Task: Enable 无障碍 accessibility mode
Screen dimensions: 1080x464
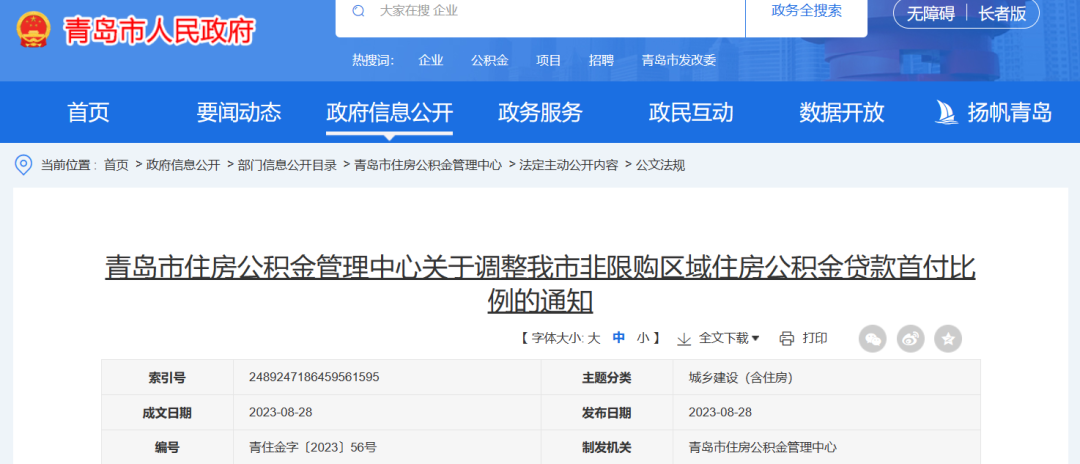Action: point(930,13)
